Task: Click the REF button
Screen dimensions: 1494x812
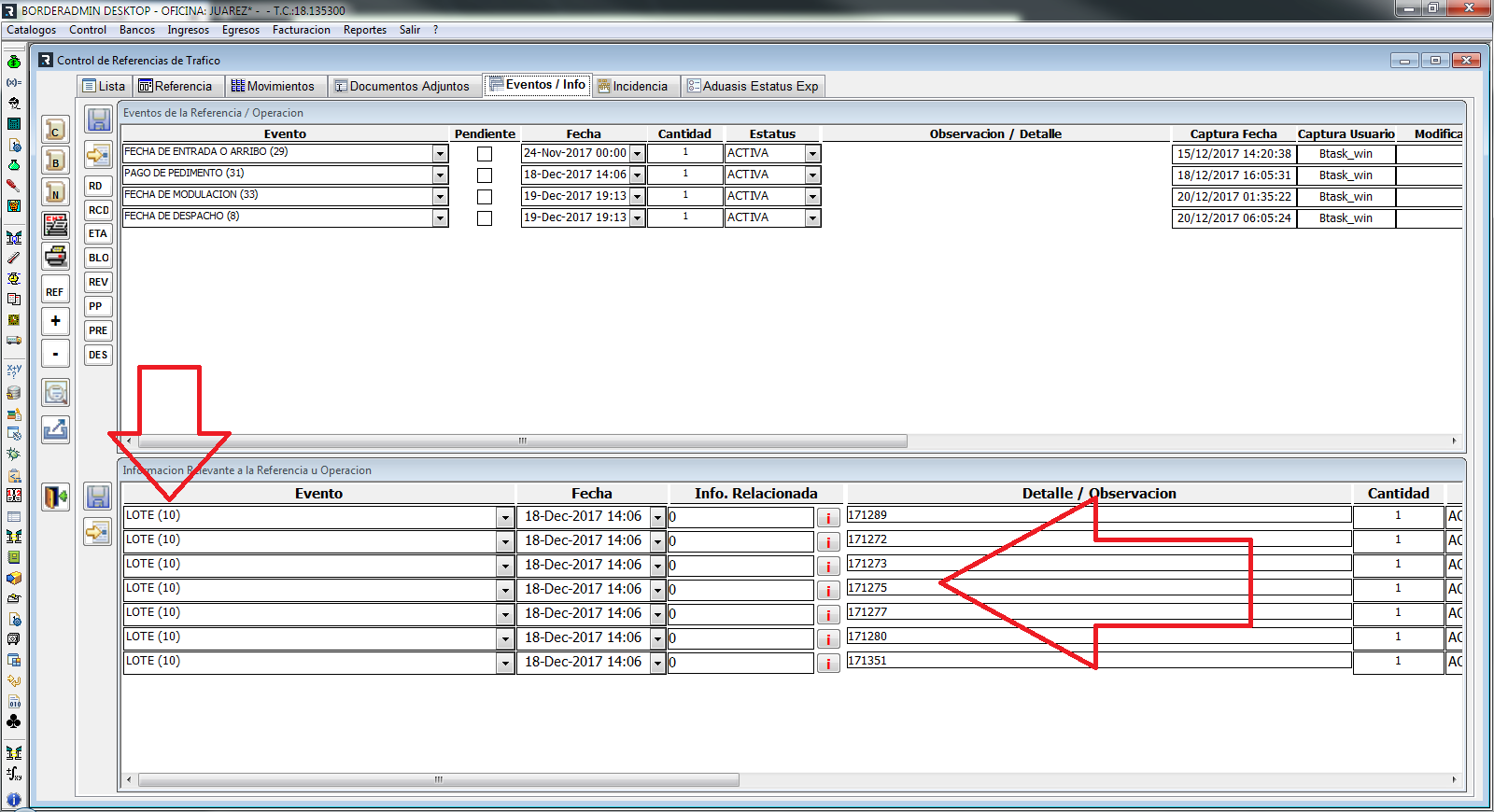Action: 56,289
